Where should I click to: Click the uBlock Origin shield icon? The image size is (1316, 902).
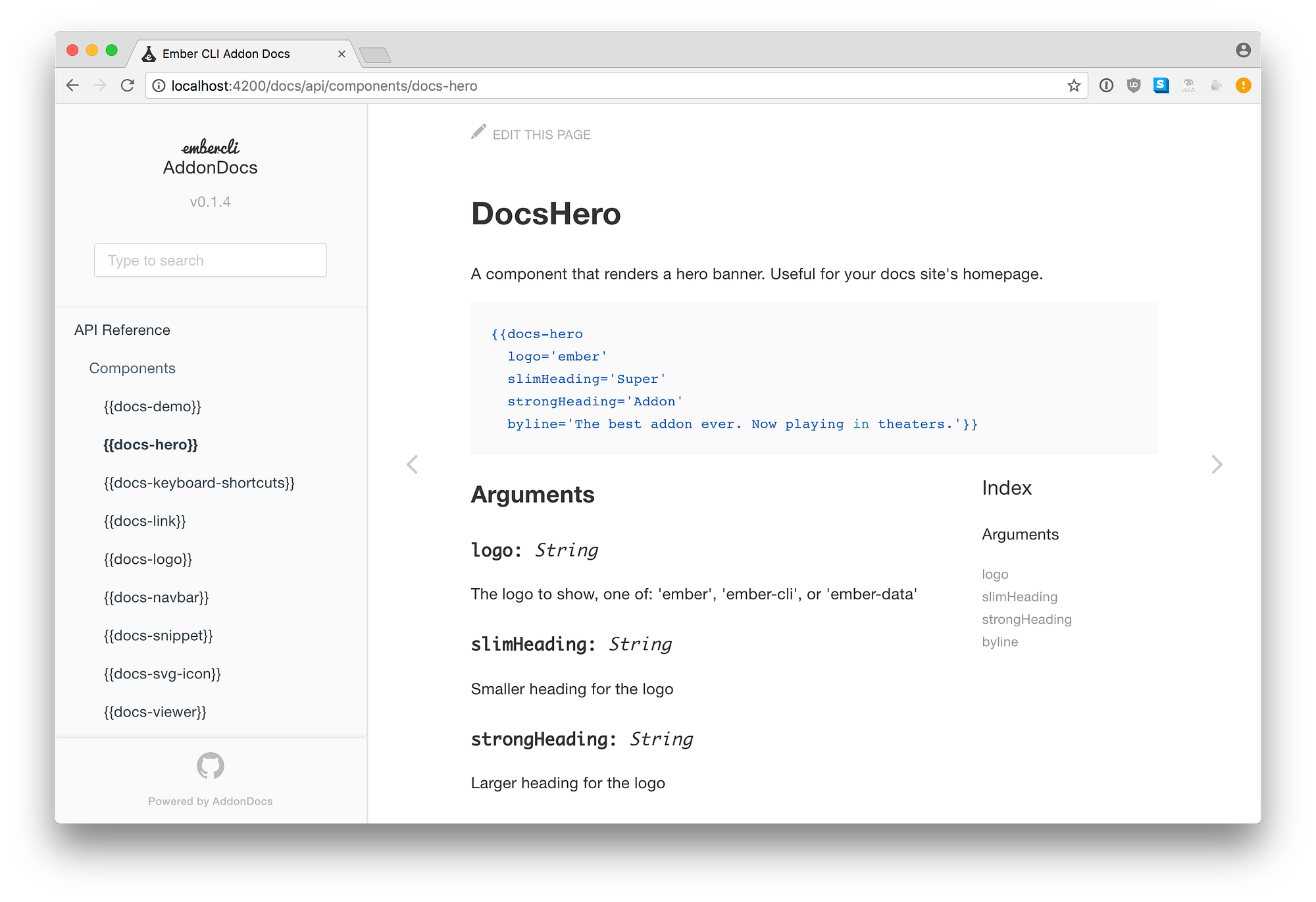click(x=1134, y=85)
